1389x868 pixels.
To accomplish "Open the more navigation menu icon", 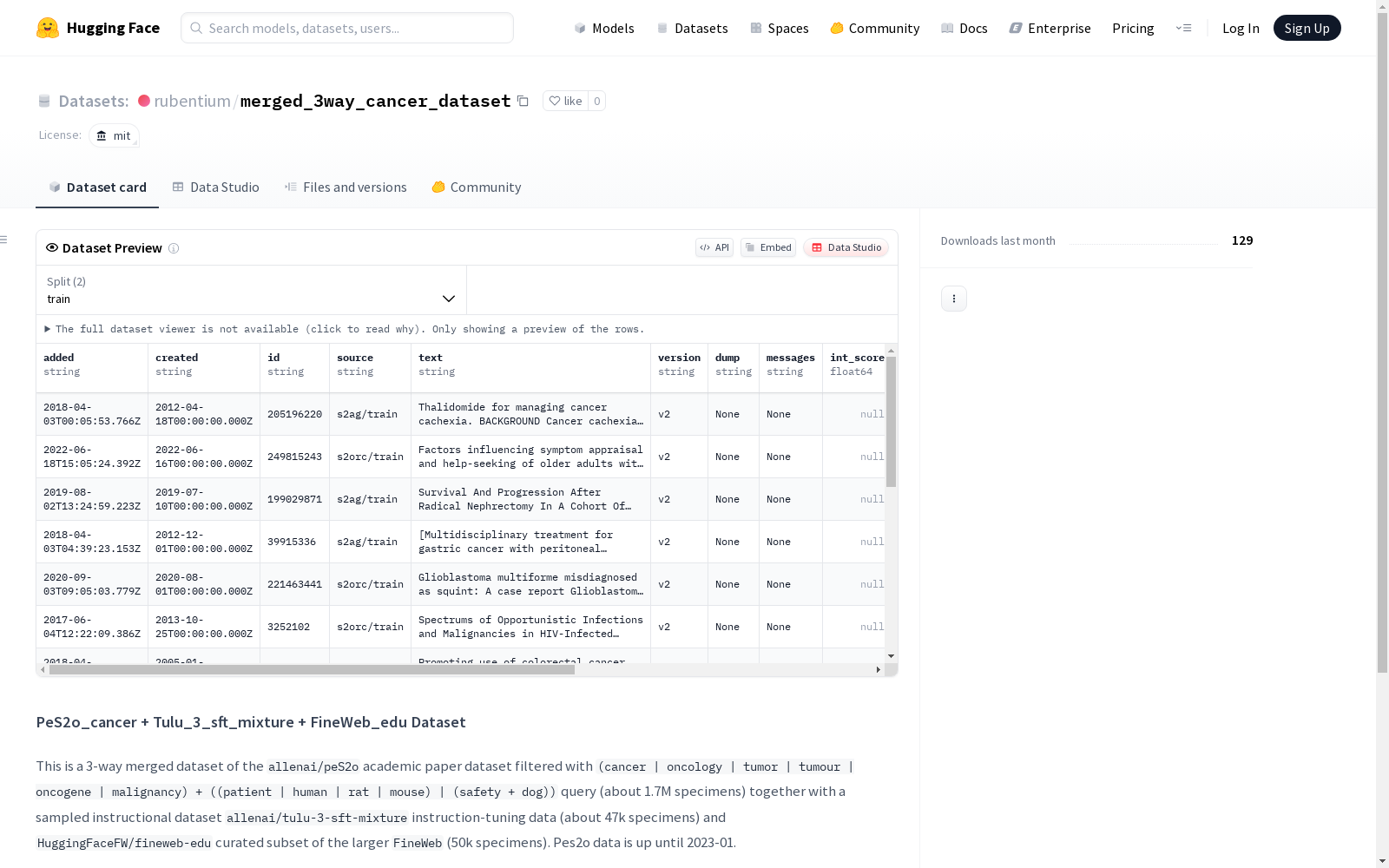I will tap(1183, 28).
